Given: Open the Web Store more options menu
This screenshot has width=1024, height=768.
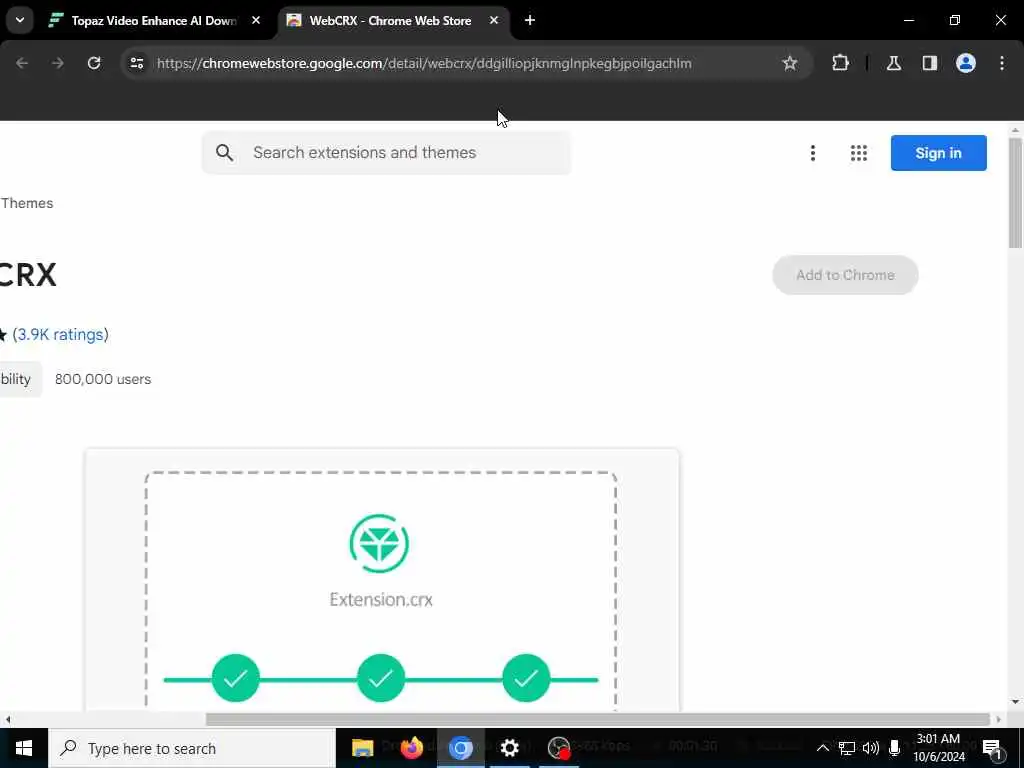Looking at the screenshot, I should pos(812,153).
